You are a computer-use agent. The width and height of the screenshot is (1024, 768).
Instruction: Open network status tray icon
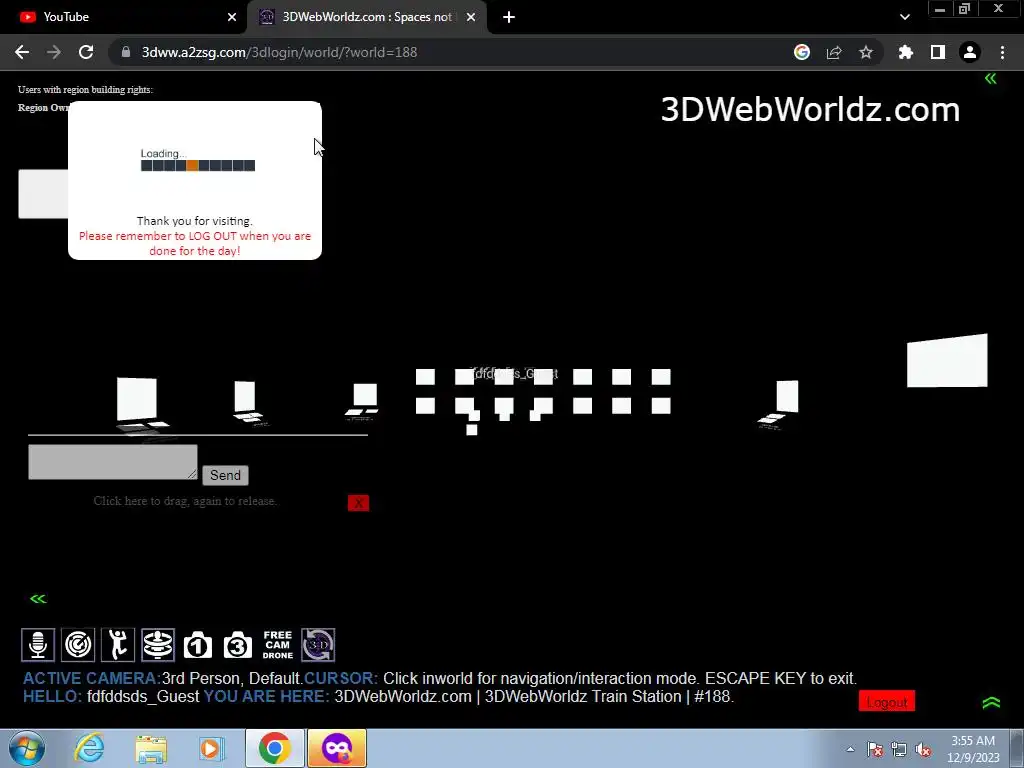point(899,749)
